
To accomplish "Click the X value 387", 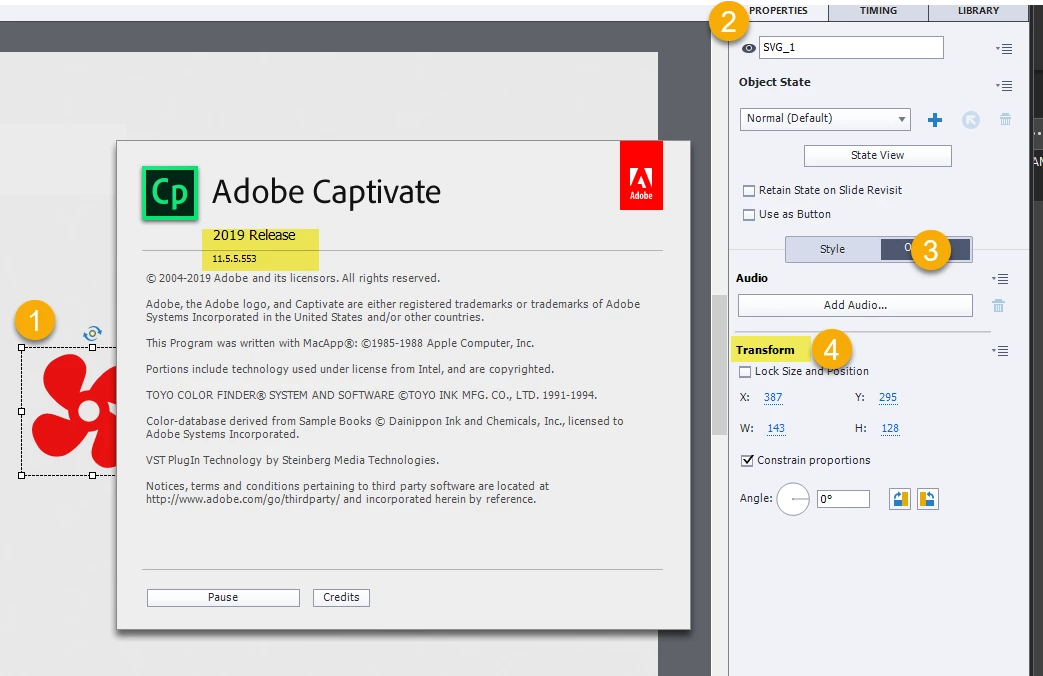I will click(x=773, y=398).
